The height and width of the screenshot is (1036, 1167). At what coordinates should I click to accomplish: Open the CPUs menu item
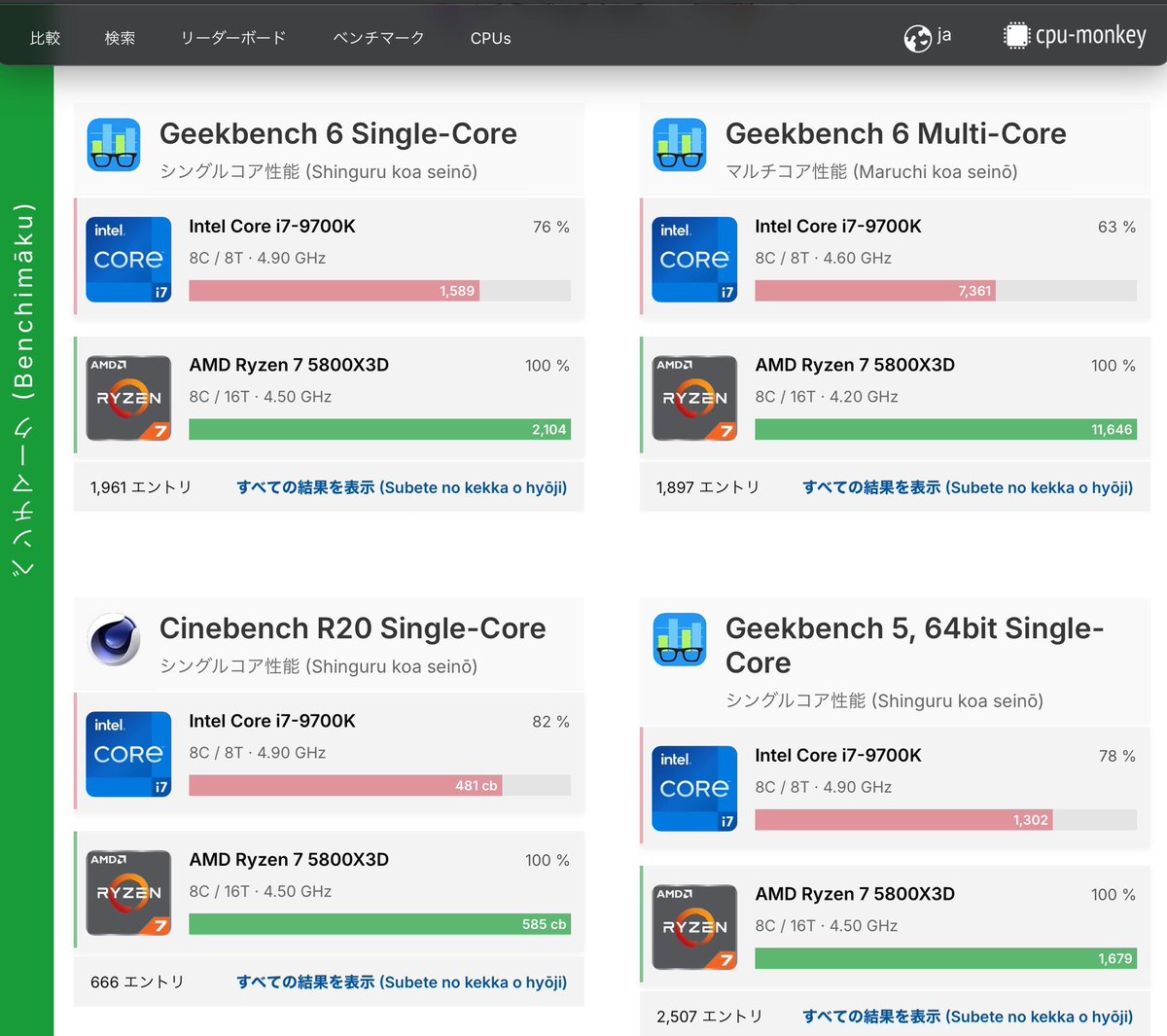tap(490, 38)
